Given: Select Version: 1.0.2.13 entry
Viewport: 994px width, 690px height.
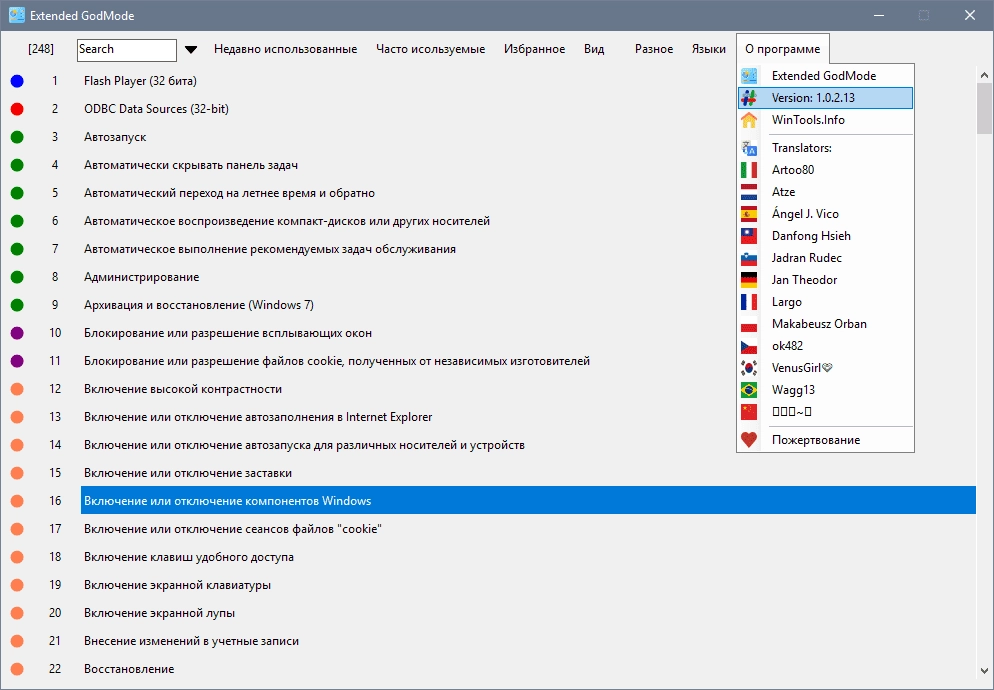Looking at the screenshot, I should [x=825, y=98].
